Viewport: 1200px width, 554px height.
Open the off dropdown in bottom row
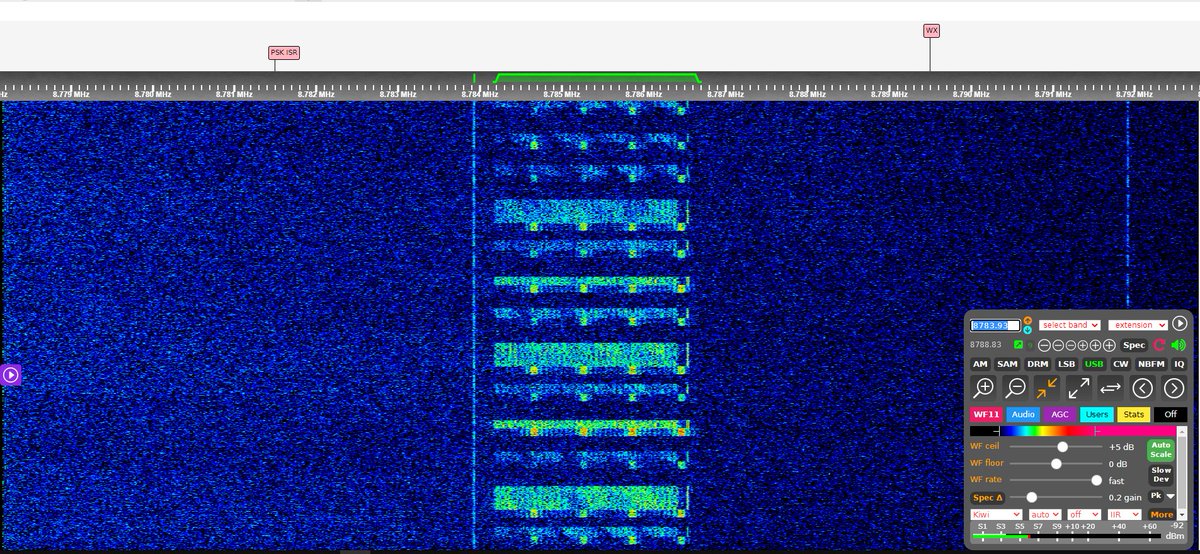[1084, 514]
